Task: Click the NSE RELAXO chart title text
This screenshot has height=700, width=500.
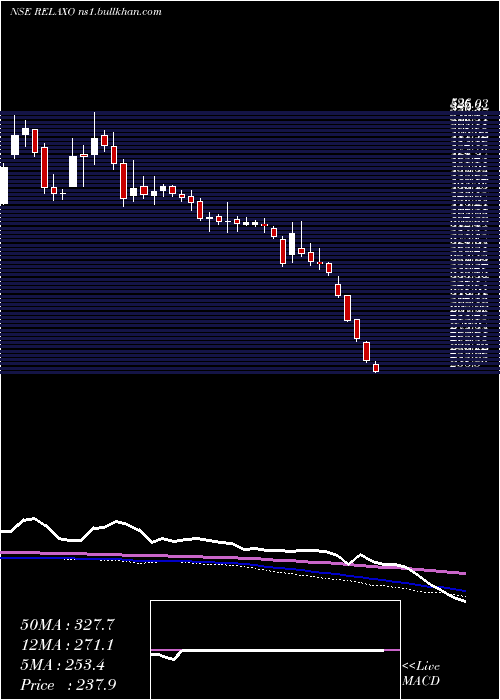Action: 86,12
